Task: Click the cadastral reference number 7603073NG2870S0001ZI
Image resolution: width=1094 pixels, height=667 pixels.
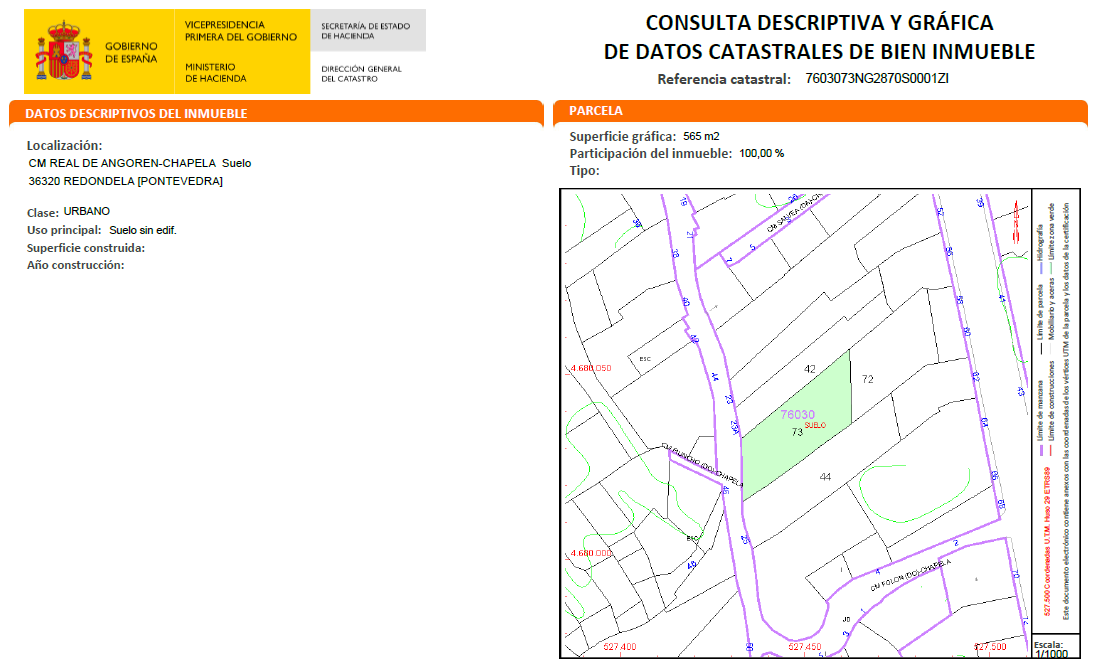Action: [876, 79]
